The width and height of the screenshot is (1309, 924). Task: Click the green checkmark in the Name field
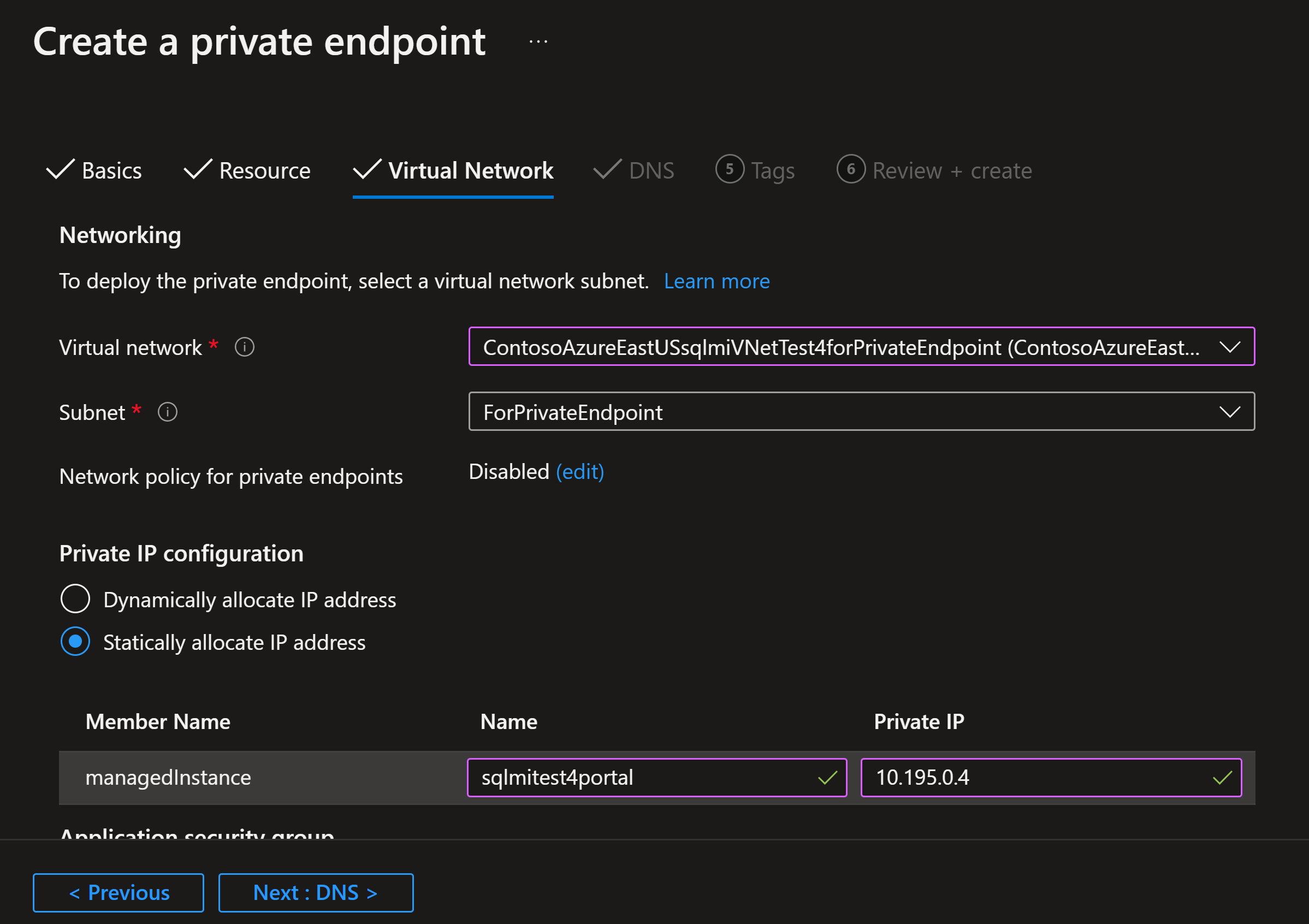[827, 777]
